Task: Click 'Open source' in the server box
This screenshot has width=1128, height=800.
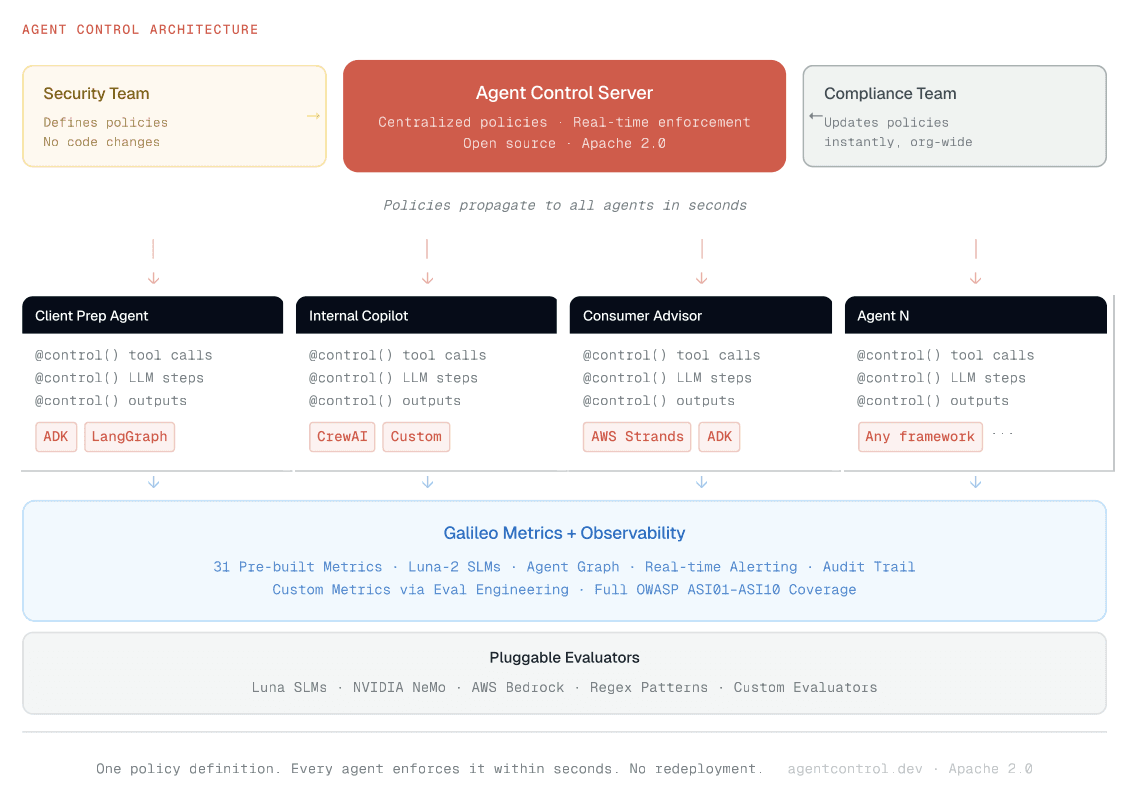Action: point(509,143)
